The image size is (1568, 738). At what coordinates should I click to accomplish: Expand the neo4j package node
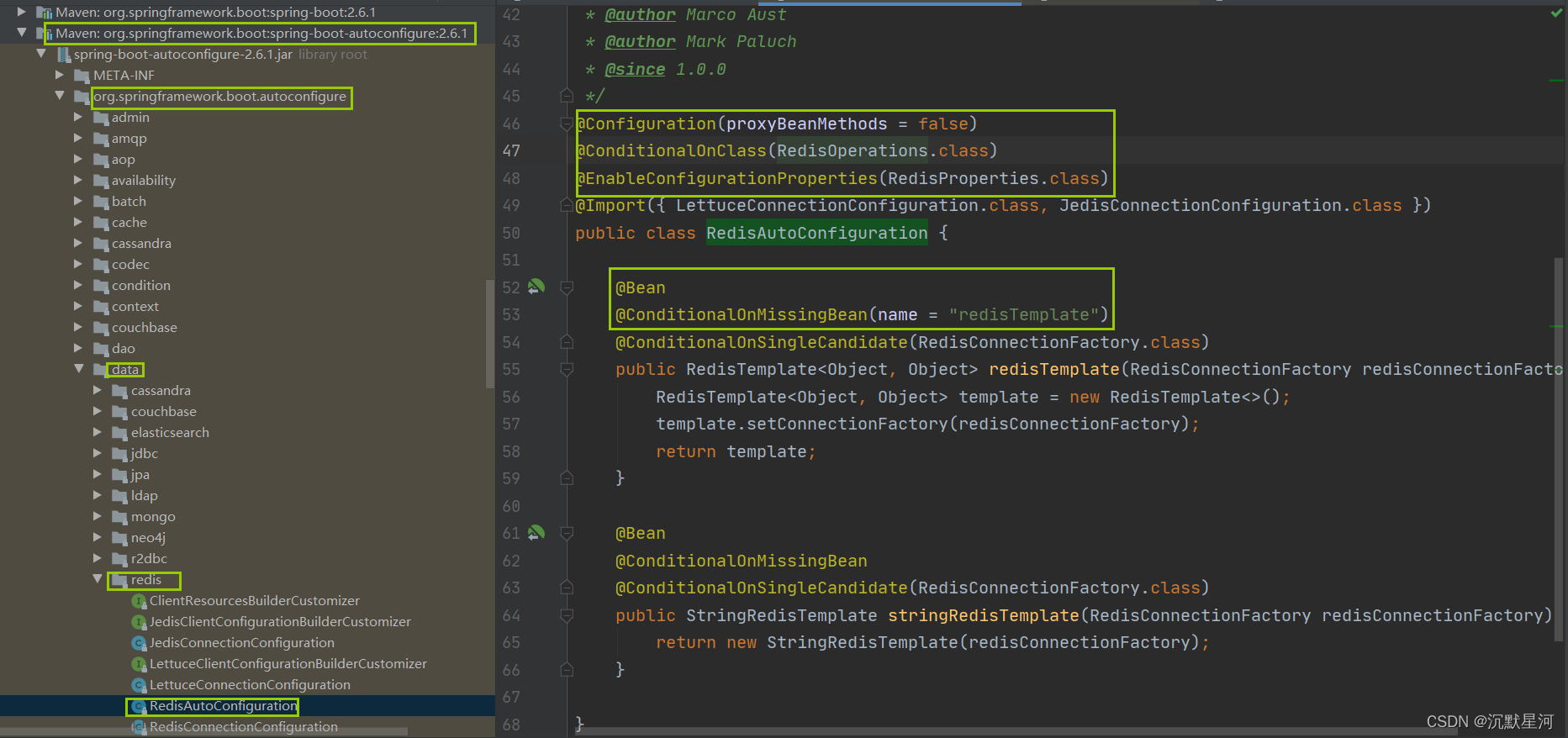pyautogui.click(x=98, y=538)
